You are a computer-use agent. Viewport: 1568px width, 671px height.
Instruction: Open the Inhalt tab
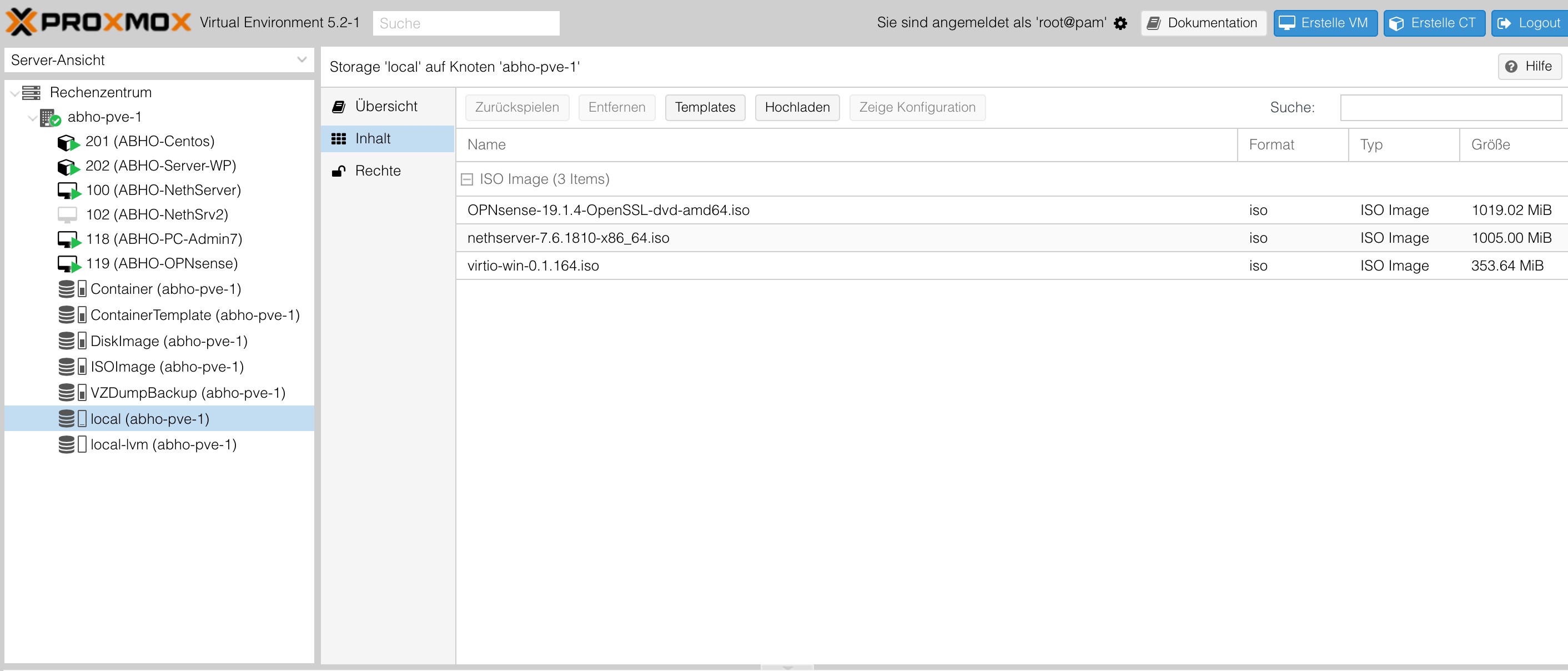coord(388,139)
